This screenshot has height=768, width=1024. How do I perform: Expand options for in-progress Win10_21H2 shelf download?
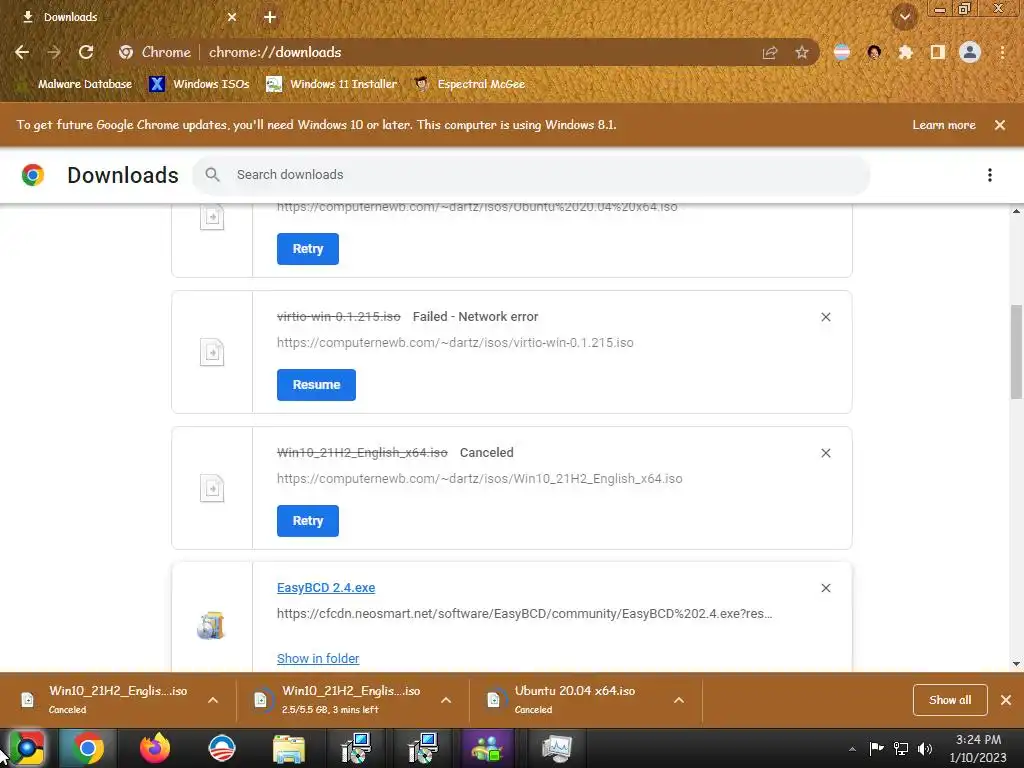446,700
